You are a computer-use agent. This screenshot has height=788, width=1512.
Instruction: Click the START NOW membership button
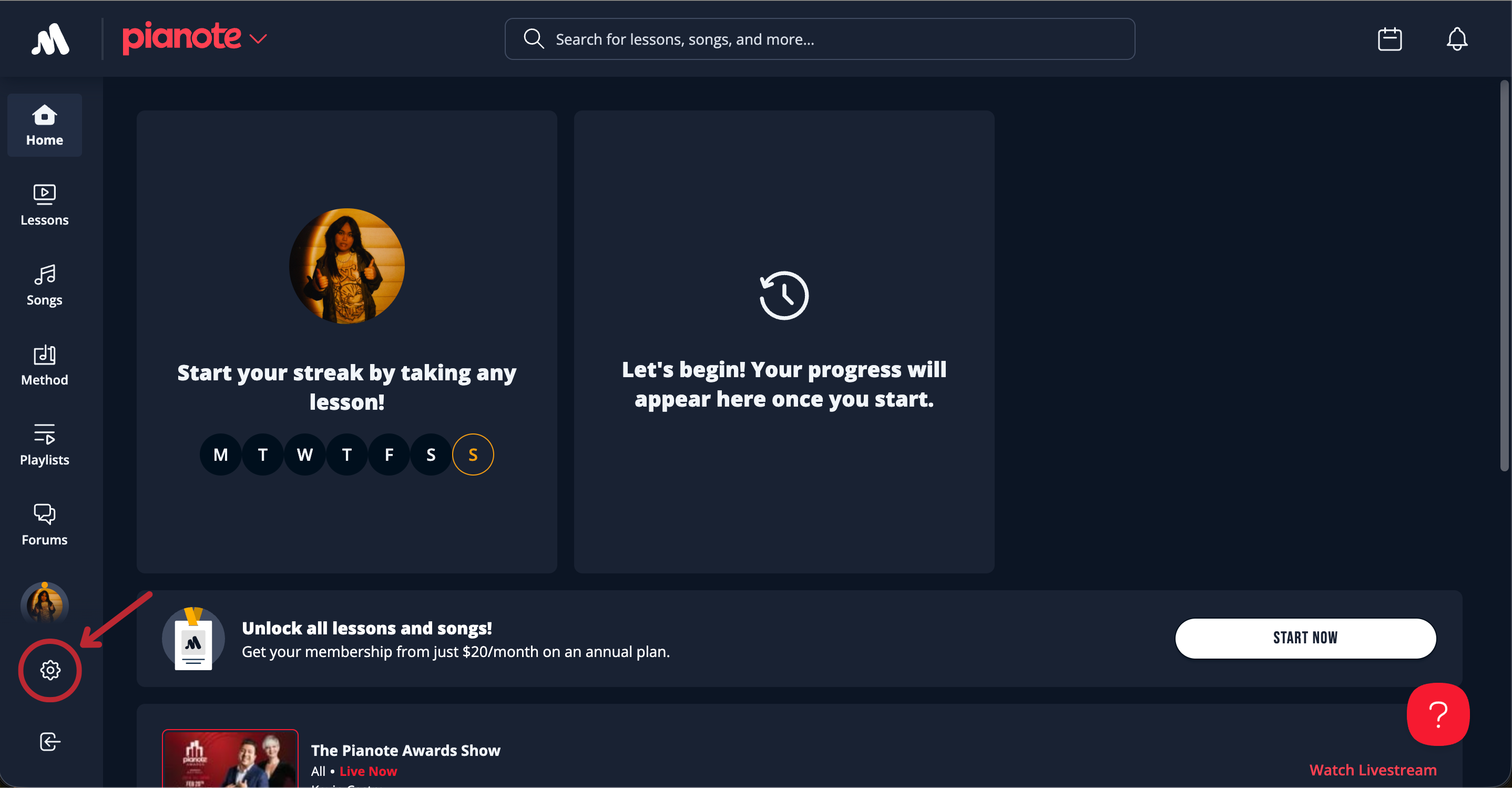[x=1305, y=638]
